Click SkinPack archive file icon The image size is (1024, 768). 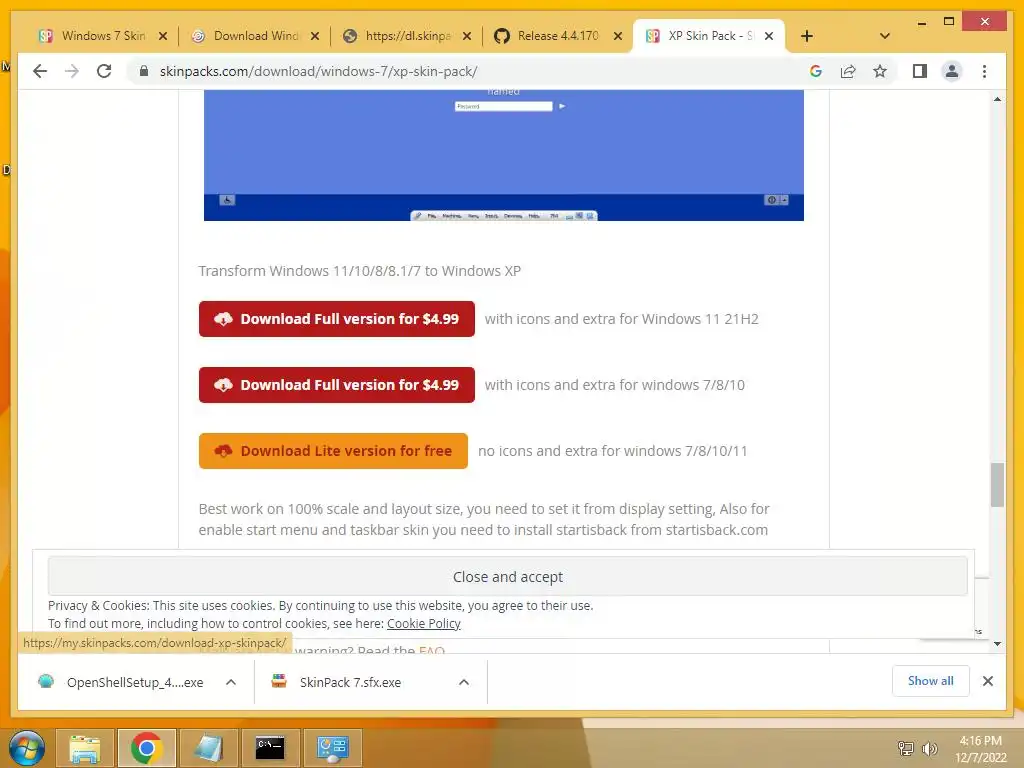pos(279,682)
